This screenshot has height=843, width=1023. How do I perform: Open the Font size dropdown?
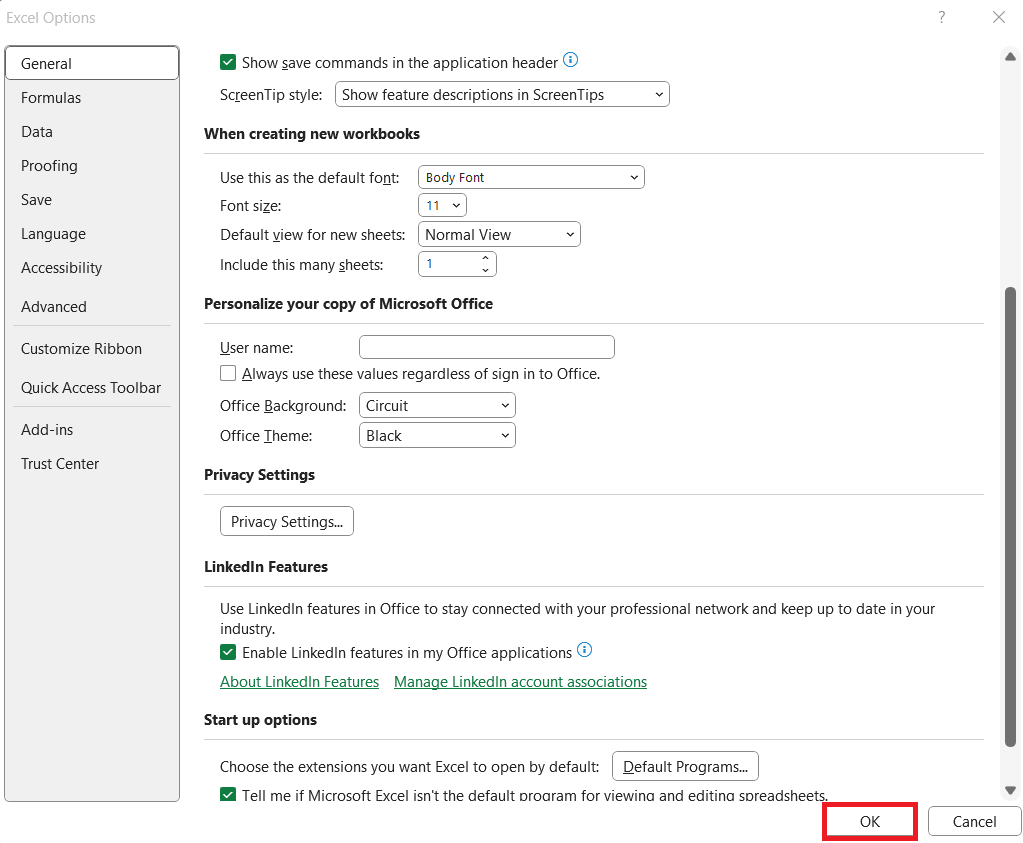tap(442, 206)
